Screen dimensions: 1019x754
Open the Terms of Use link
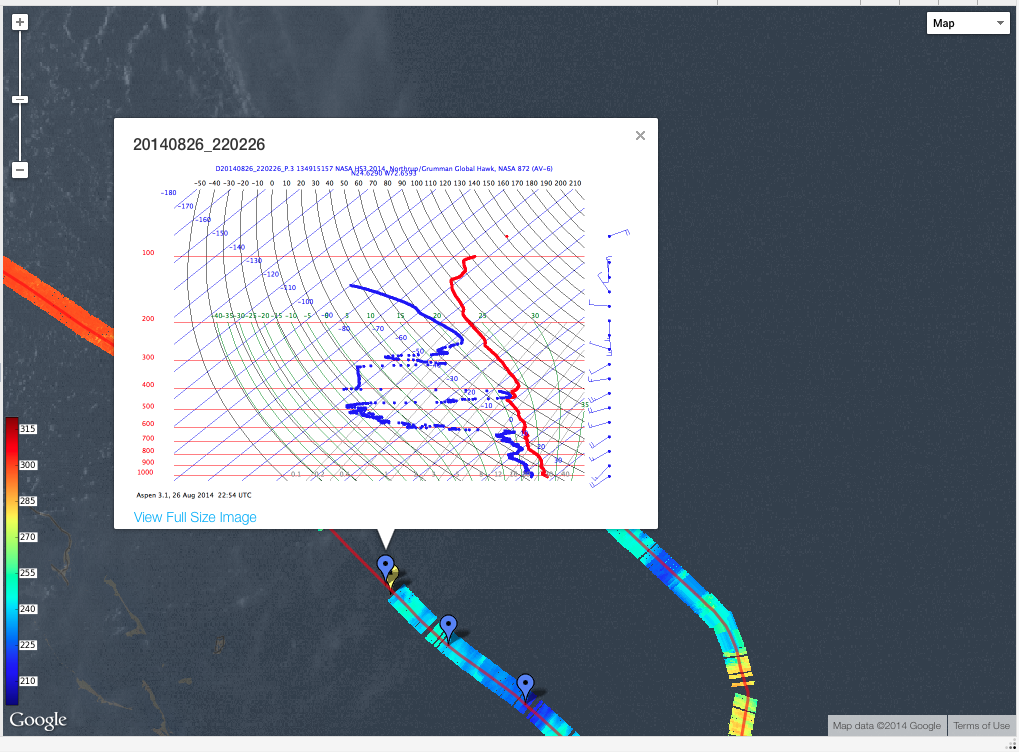click(980, 726)
